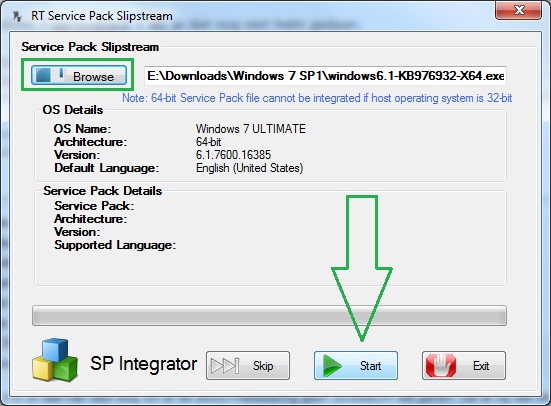Image resolution: width=551 pixels, height=406 pixels.
Task: Click the Browse button
Action: point(79,75)
